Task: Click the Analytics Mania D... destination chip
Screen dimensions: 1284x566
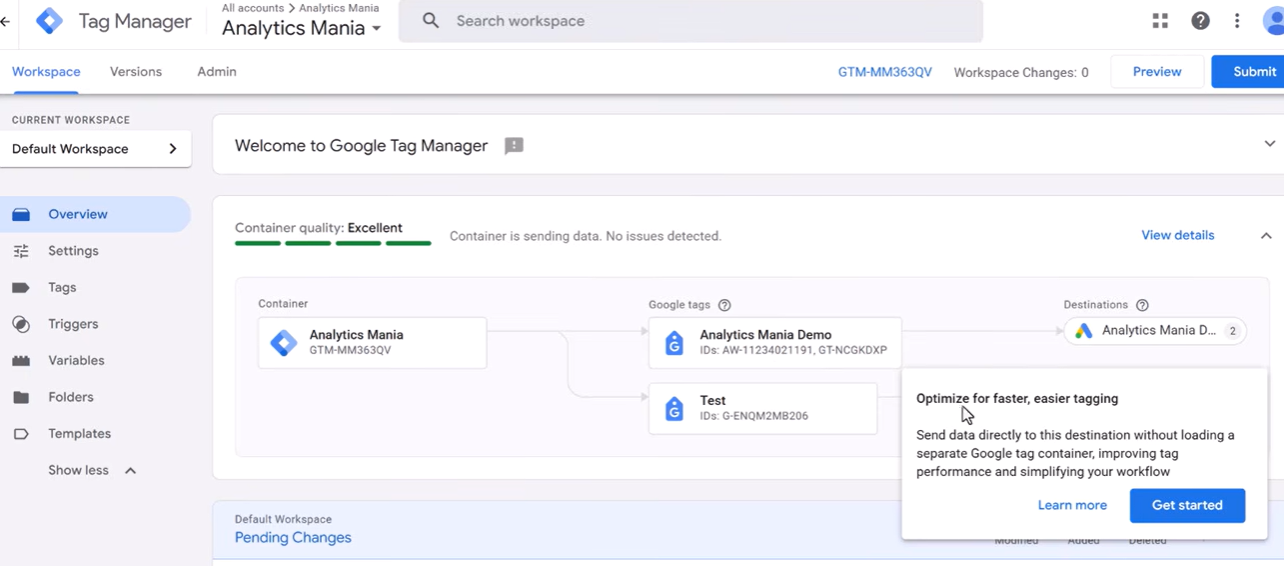Action: (1157, 331)
